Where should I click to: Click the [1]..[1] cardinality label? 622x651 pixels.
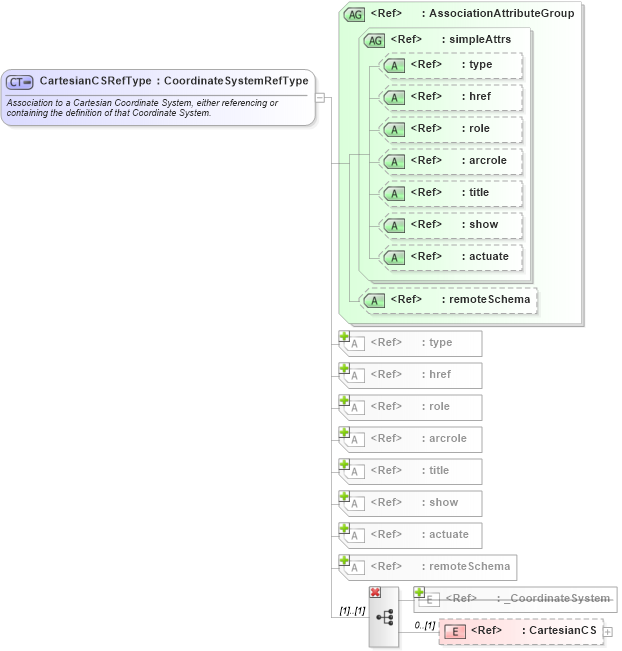pyautogui.click(x=352, y=611)
